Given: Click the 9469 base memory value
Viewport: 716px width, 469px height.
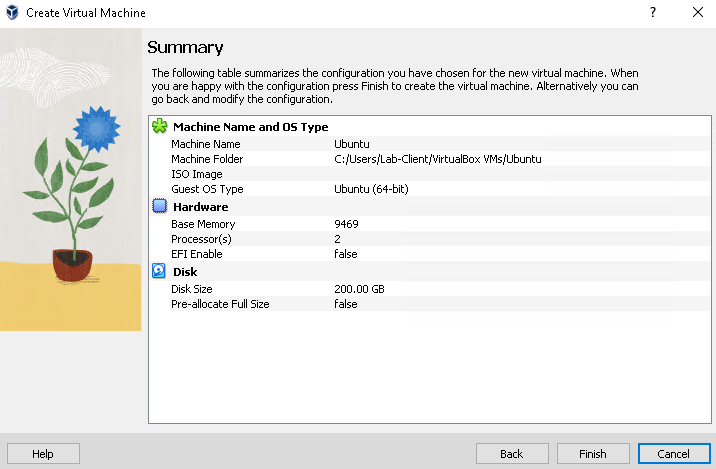Looking at the screenshot, I should (x=346, y=224).
